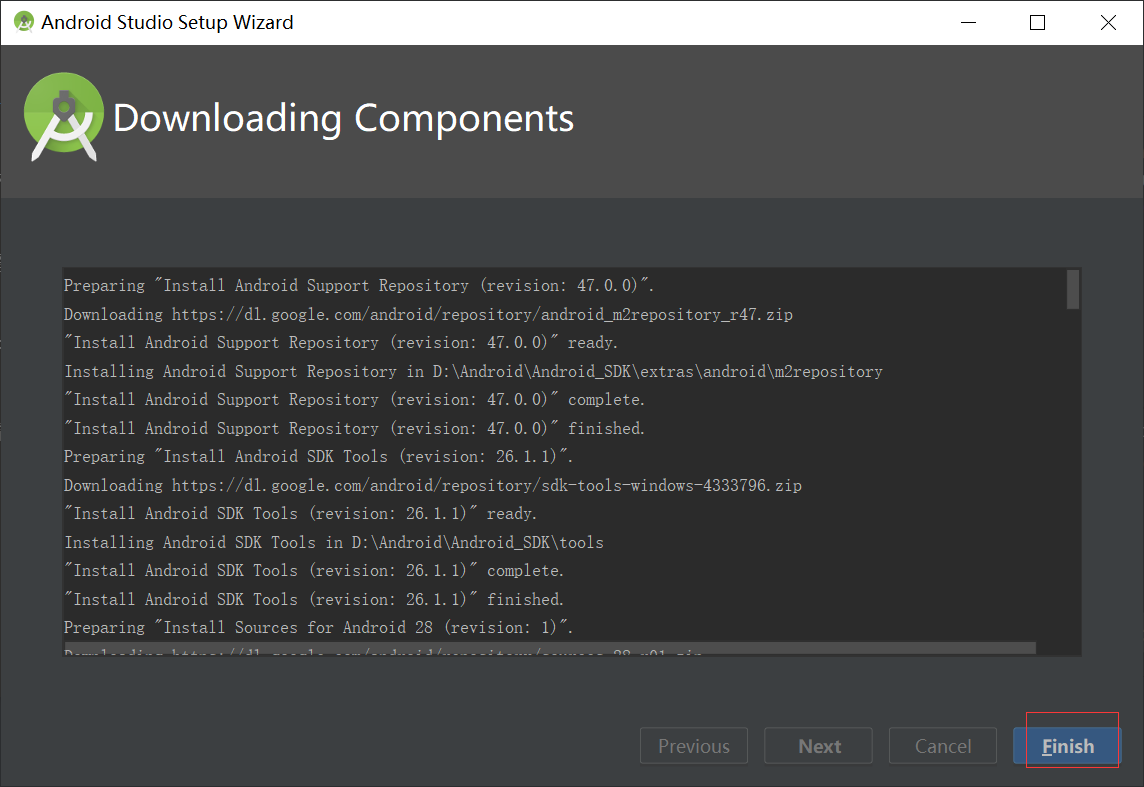The image size is (1144, 787).
Task: Click the disabled Next button
Action: 819,745
